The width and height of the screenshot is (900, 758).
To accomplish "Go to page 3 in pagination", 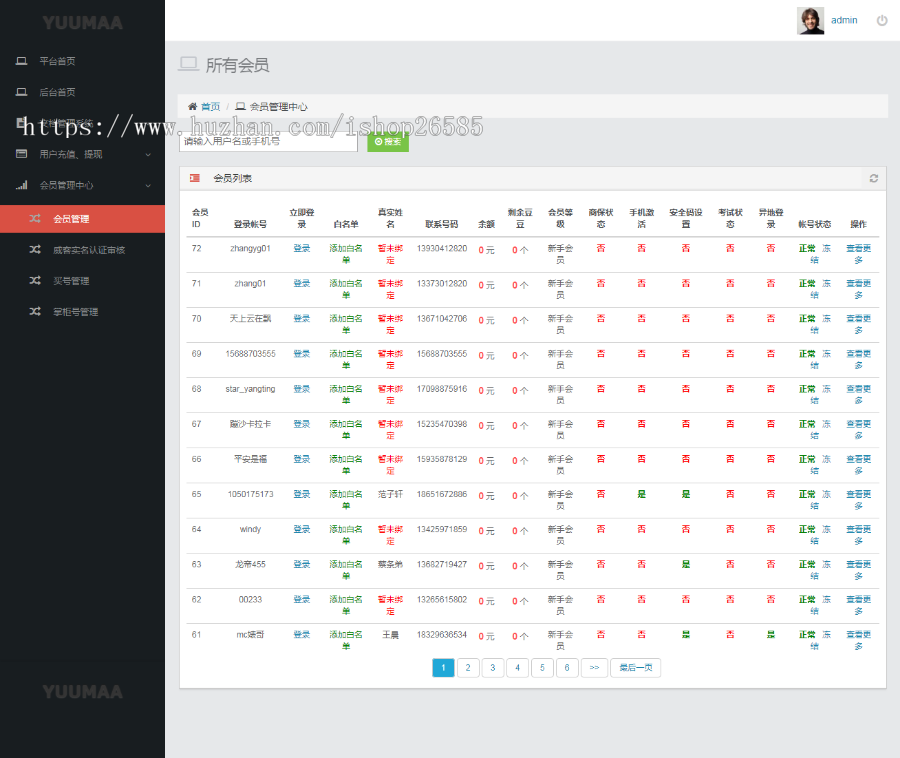I will (492, 668).
